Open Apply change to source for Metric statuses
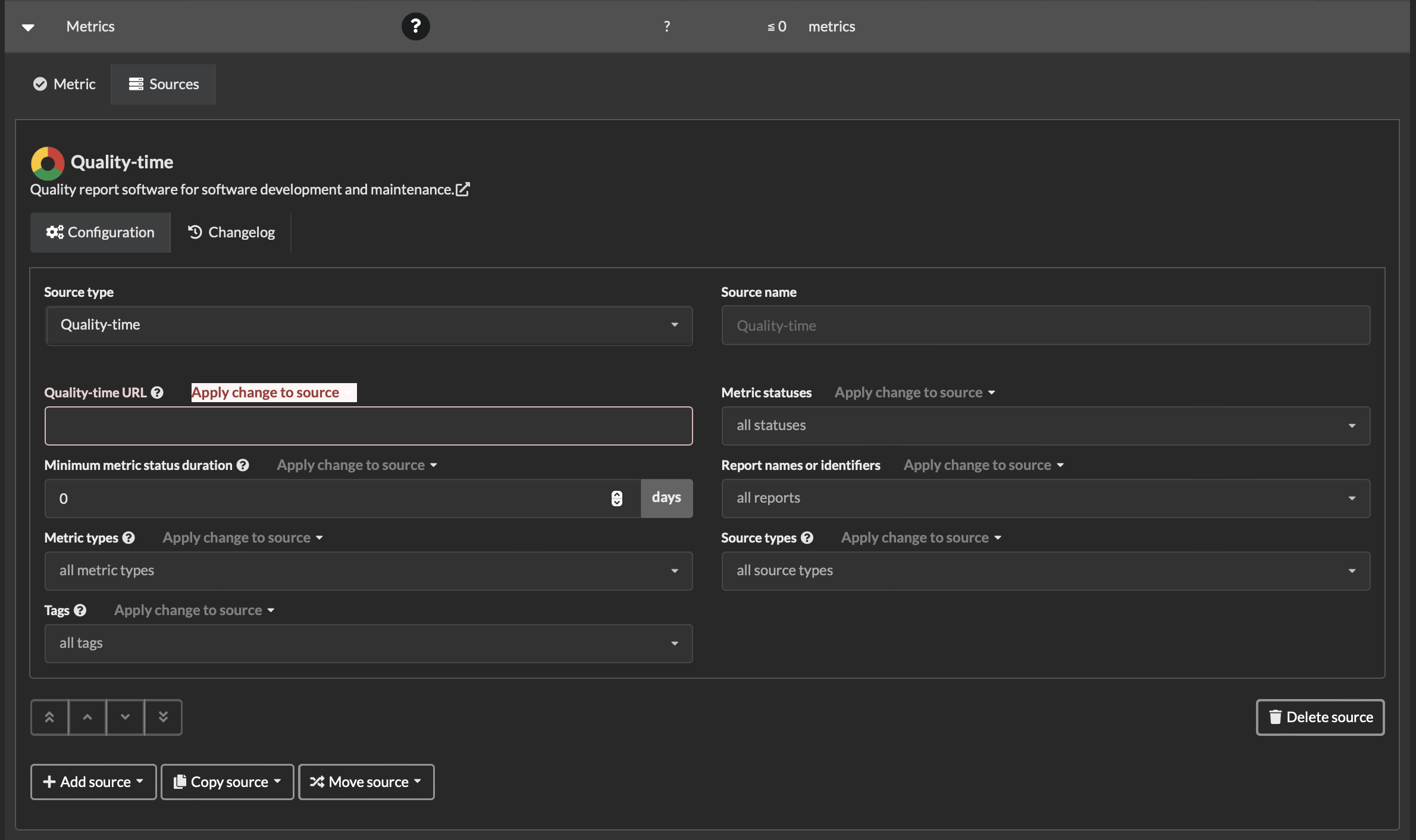The width and height of the screenshot is (1416, 840). 915,393
